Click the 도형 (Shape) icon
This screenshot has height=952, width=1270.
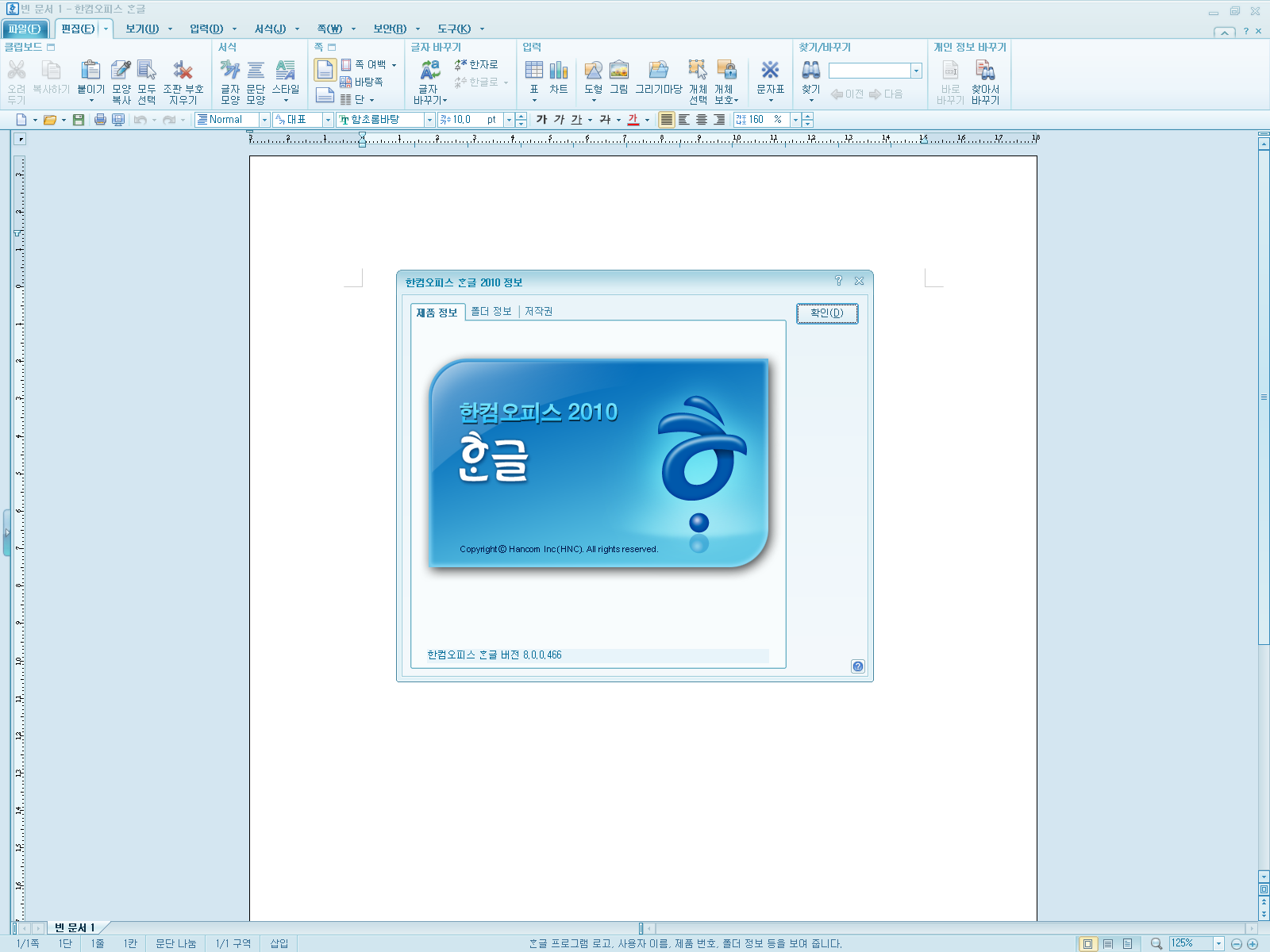(x=594, y=71)
